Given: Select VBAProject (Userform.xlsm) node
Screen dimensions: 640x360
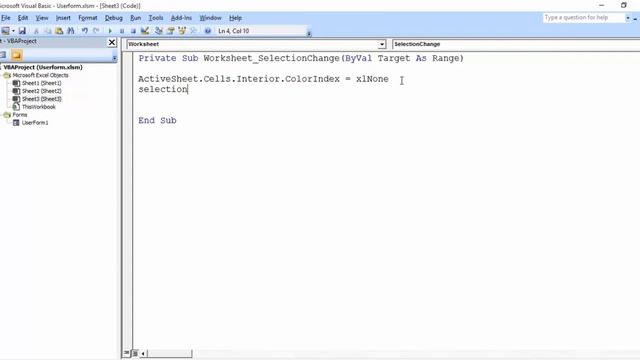Looking at the screenshot, I should (x=43, y=67).
